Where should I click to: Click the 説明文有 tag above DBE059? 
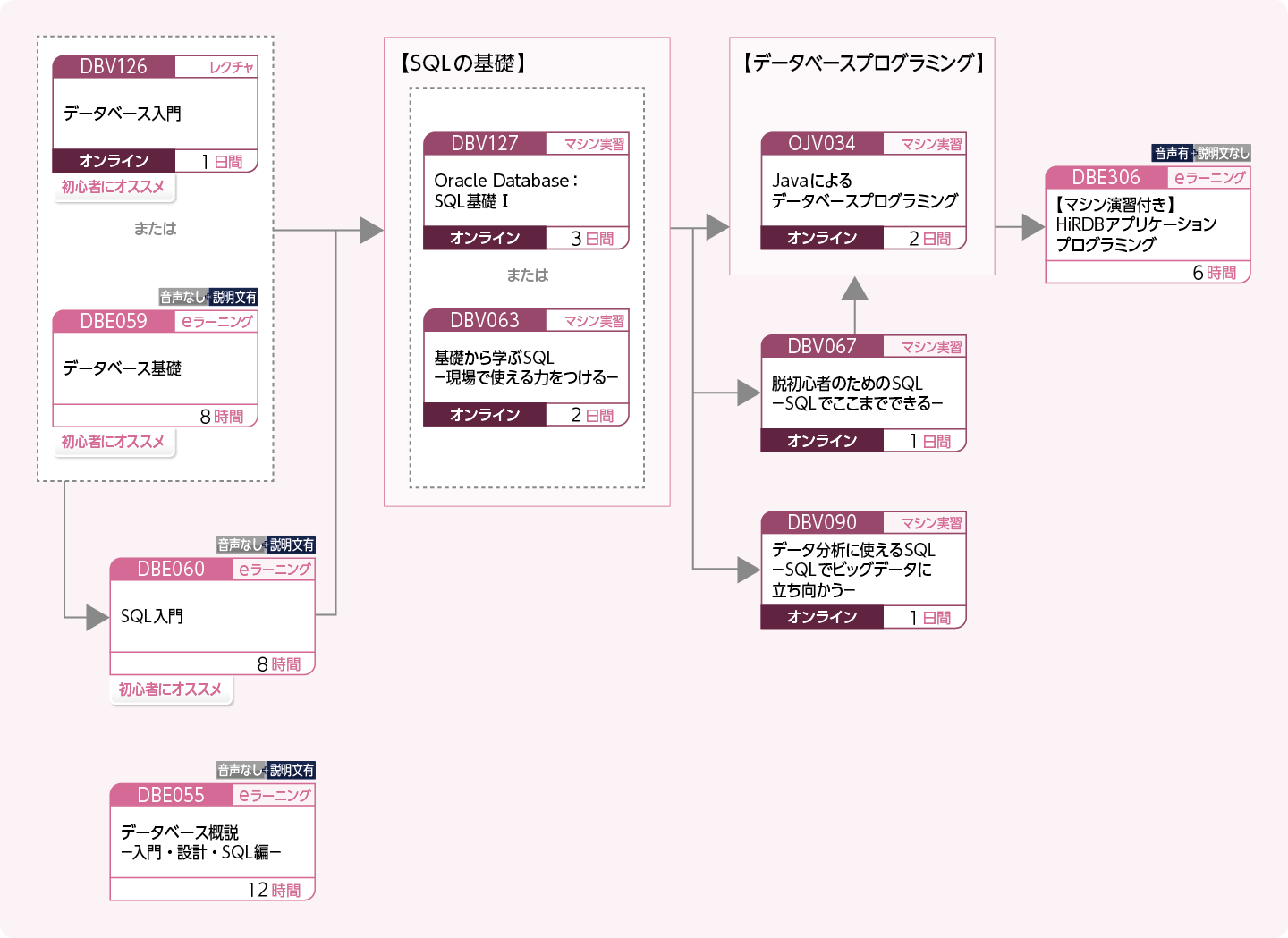coord(234,297)
